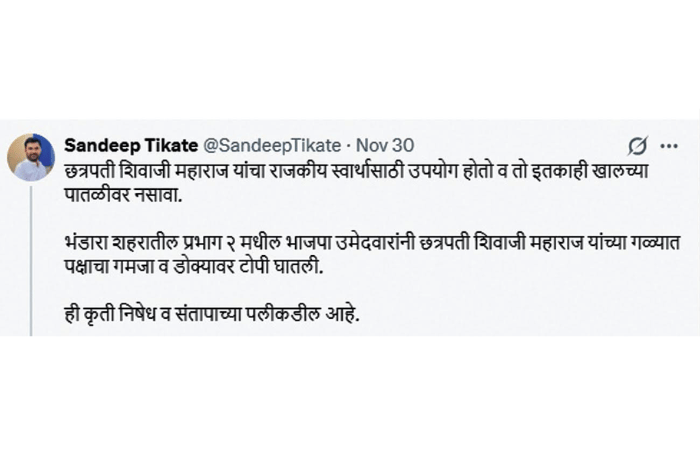
Task: Open the @SandeepTikate handle link
Action: 272,145
